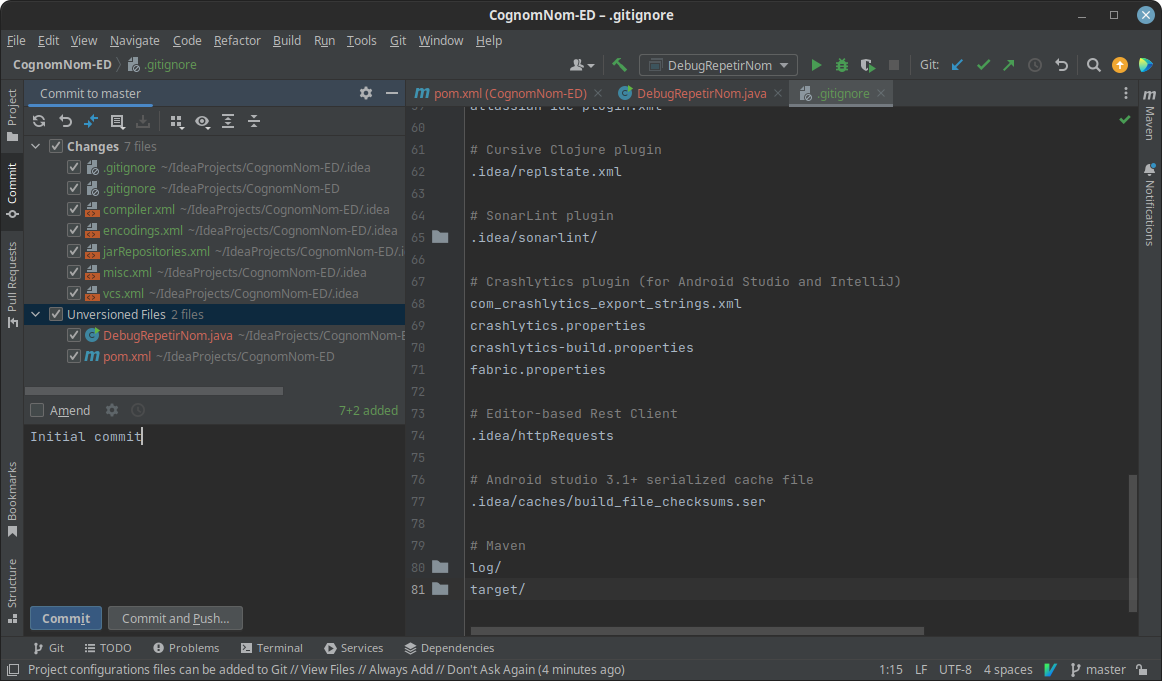This screenshot has width=1162, height=681.
Task: Click the Show Diff icon
Action: tap(91, 122)
